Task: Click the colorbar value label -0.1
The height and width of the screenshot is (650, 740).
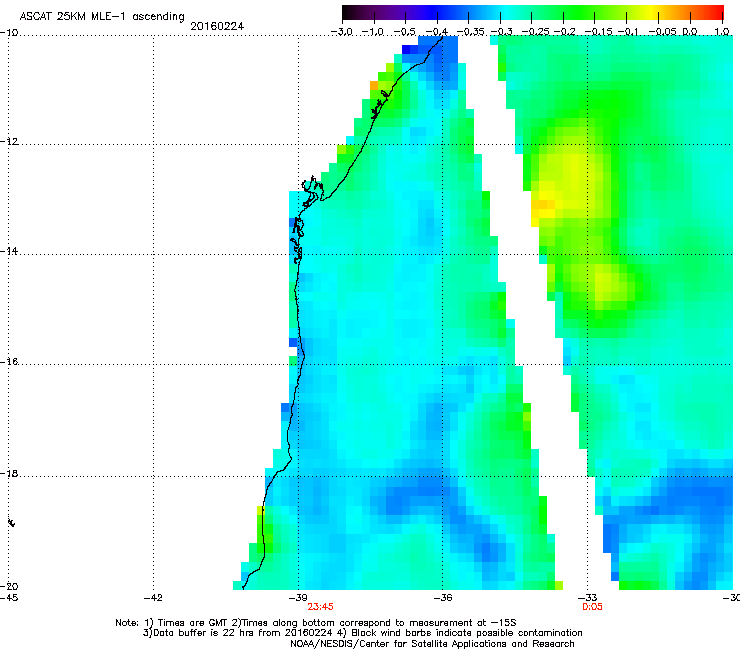Action: (628, 32)
